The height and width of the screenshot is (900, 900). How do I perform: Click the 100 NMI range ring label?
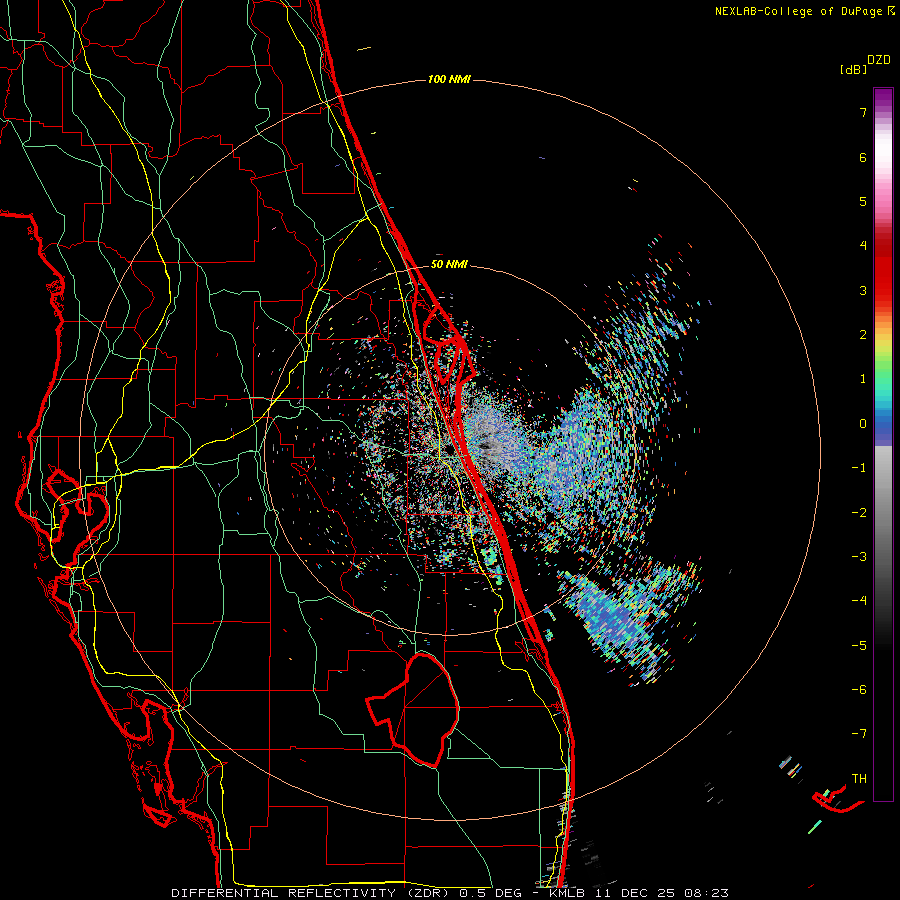click(x=449, y=79)
